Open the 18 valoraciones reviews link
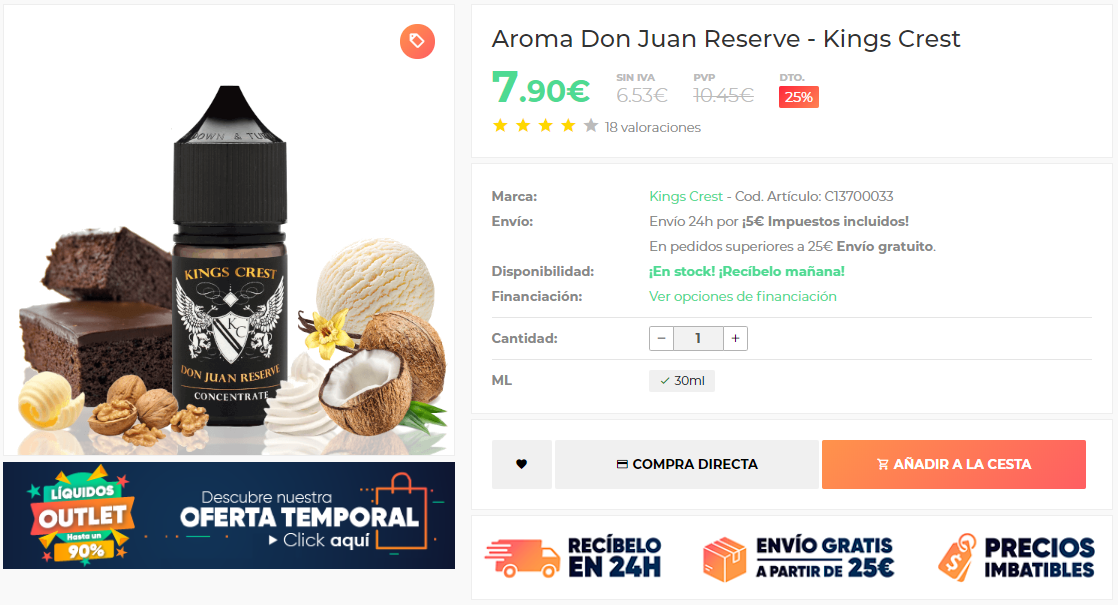1118x605 pixels. pyautogui.click(x=652, y=127)
